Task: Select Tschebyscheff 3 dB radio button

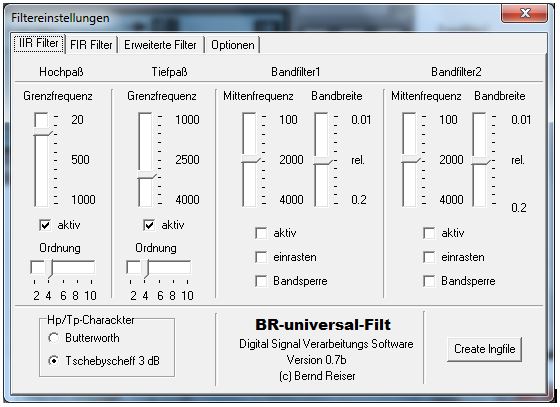Action: [54, 361]
